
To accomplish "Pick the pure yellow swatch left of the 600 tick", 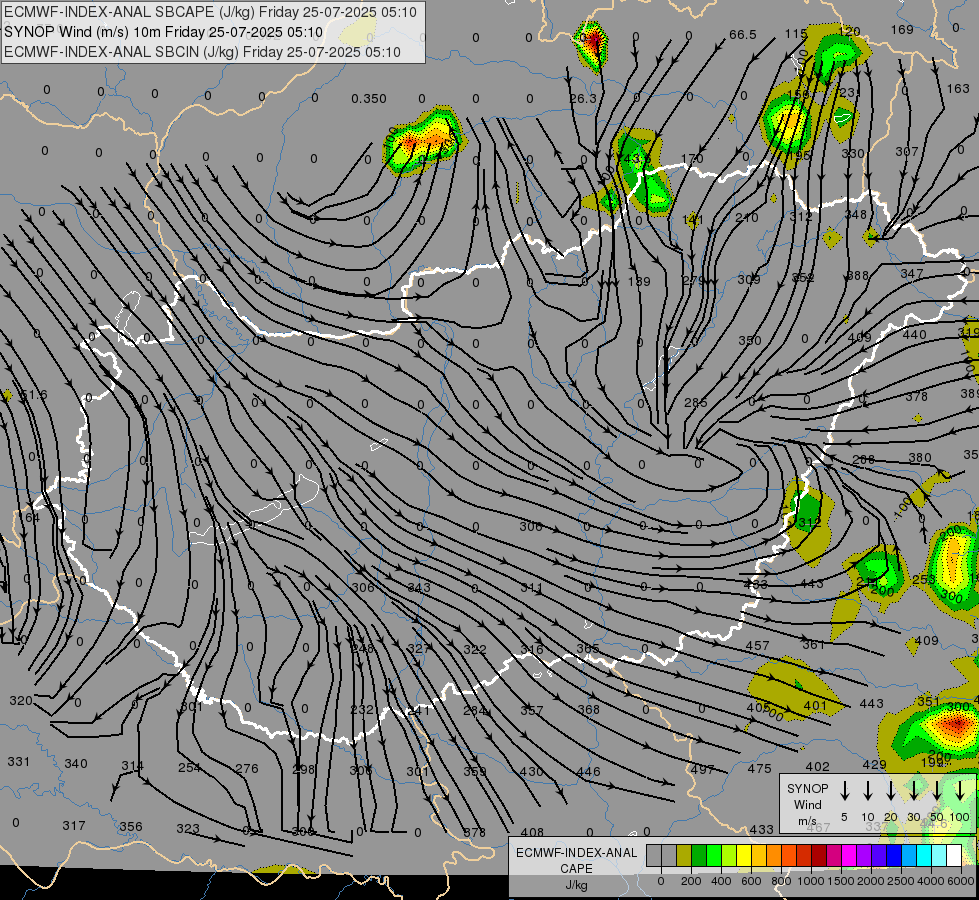I will 744,856.
